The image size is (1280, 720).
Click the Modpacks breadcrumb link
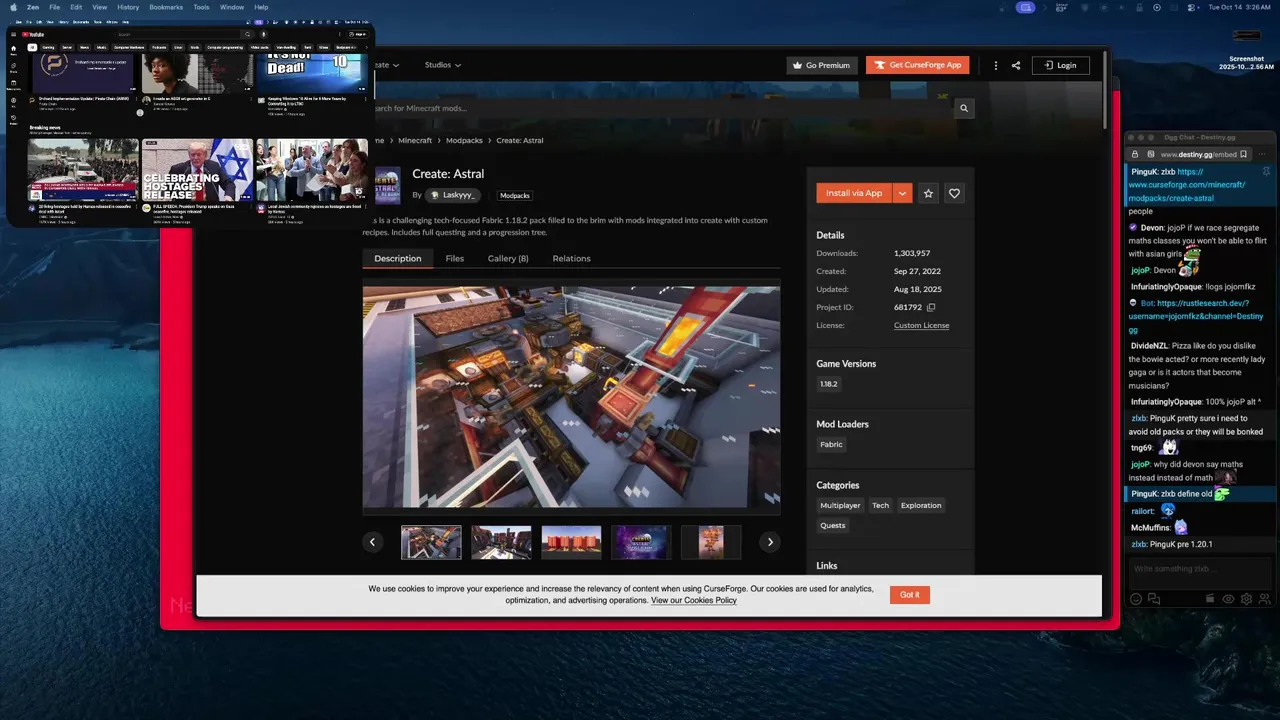pyautogui.click(x=464, y=140)
